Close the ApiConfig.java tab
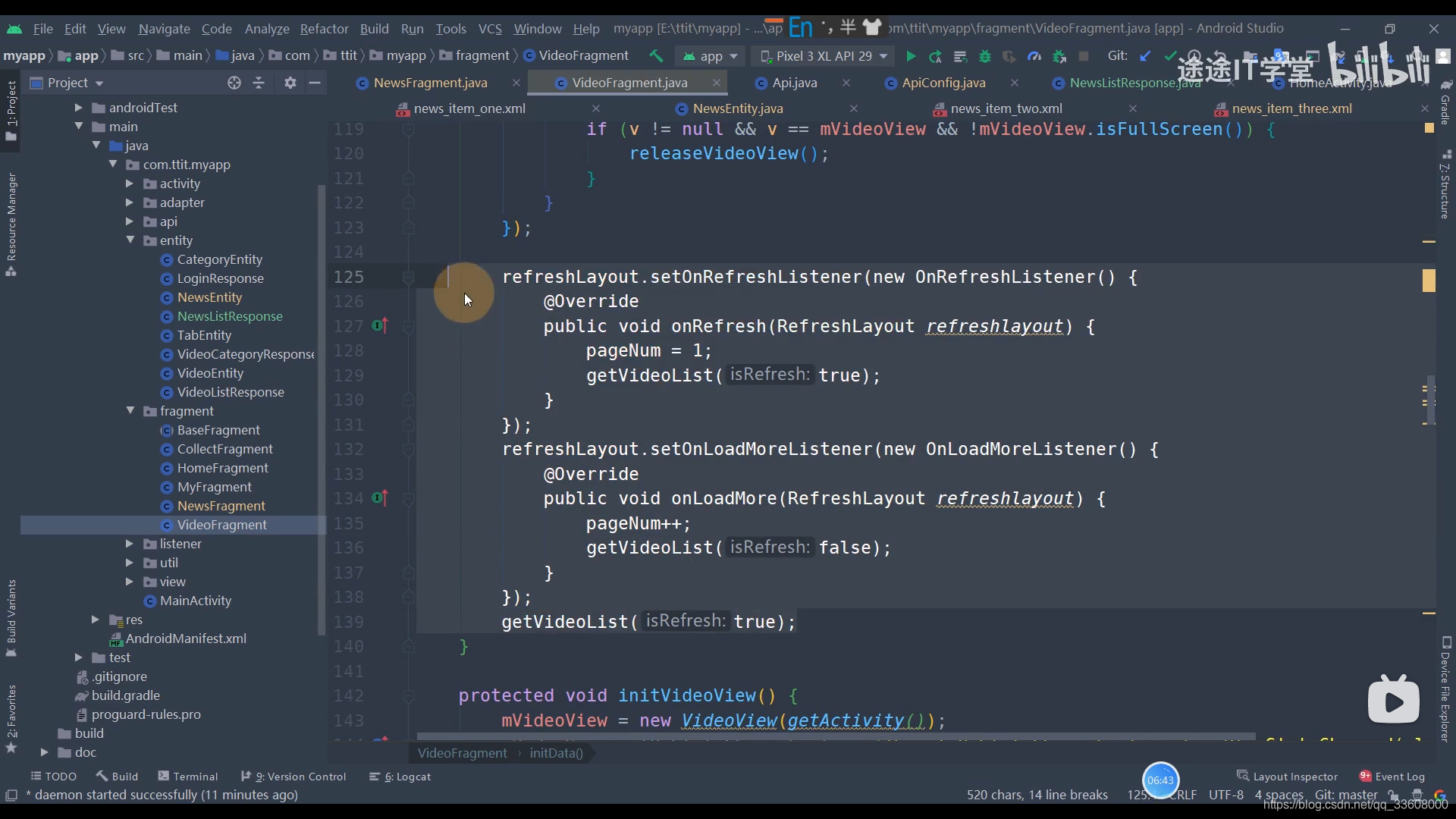The width and height of the screenshot is (1456, 819). (1015, 83)
